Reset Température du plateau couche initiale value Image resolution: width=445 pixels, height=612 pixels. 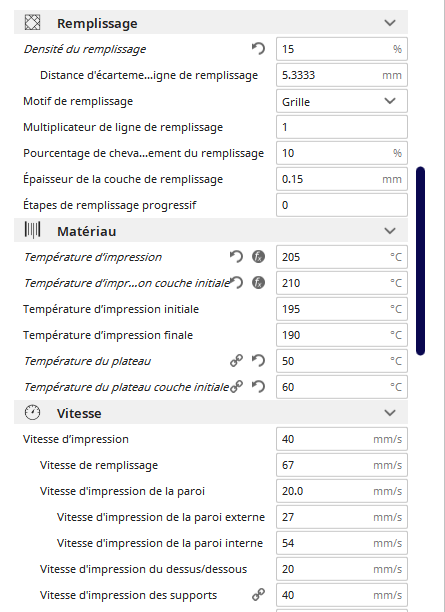point(258,387)
